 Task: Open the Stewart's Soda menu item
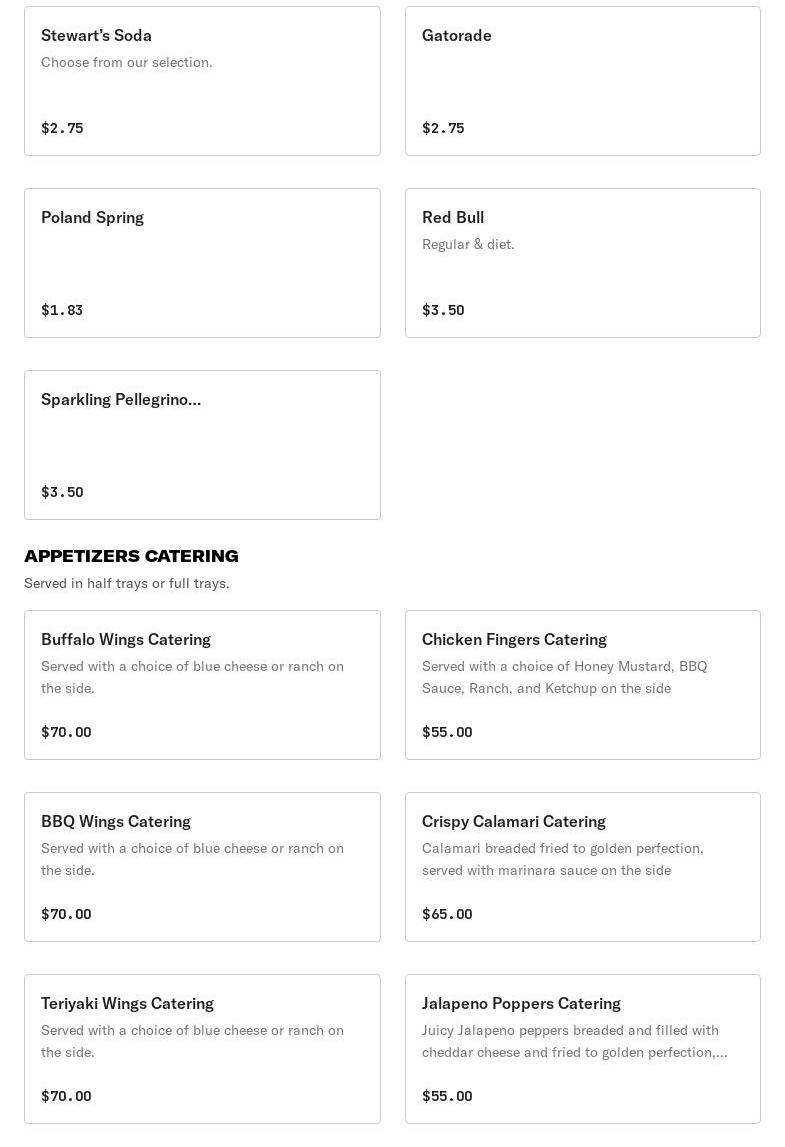click(x=202, y=81)
